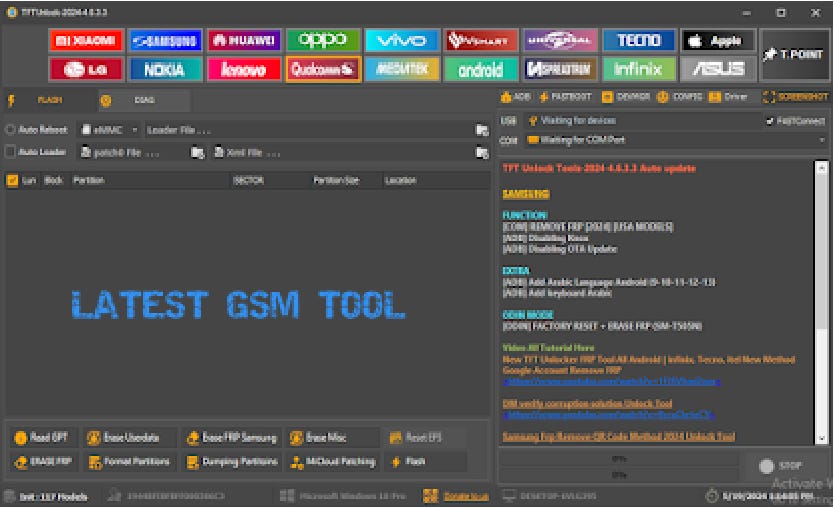
Task: Select the Asus brand tile
Action: click(x=718, y=69)
